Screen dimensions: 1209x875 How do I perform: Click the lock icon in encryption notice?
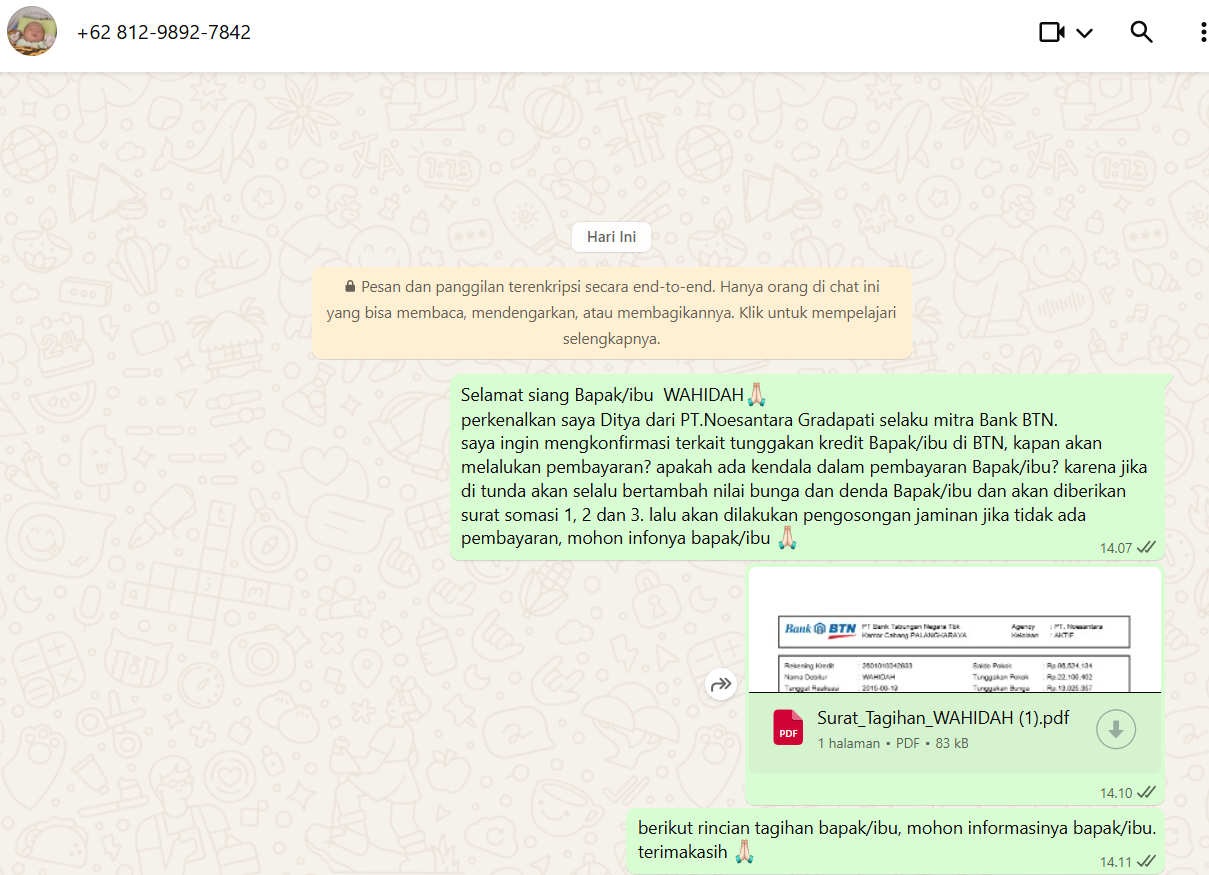tap(349, 286)
